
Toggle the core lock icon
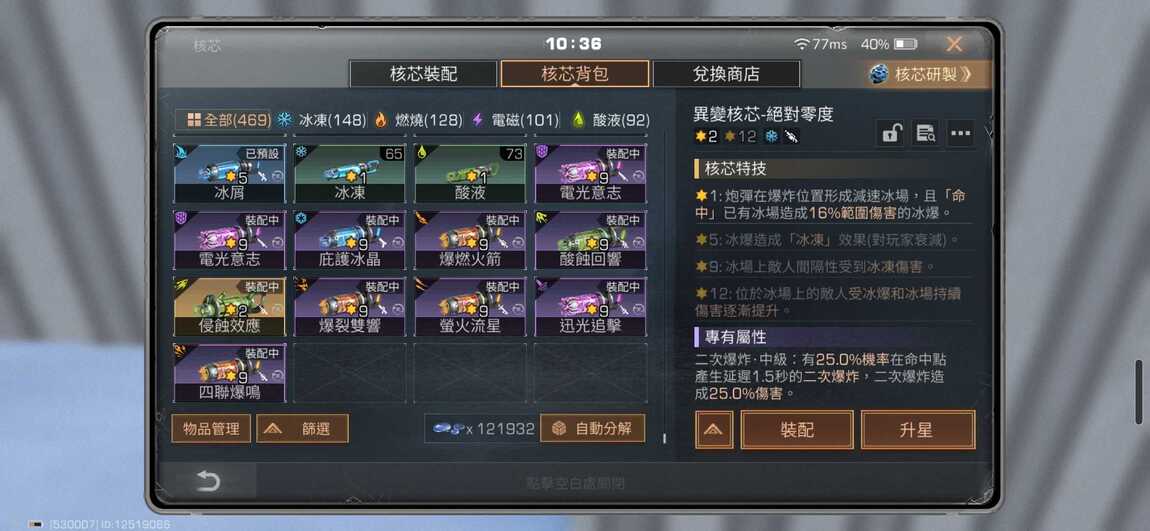click(891, 134)
